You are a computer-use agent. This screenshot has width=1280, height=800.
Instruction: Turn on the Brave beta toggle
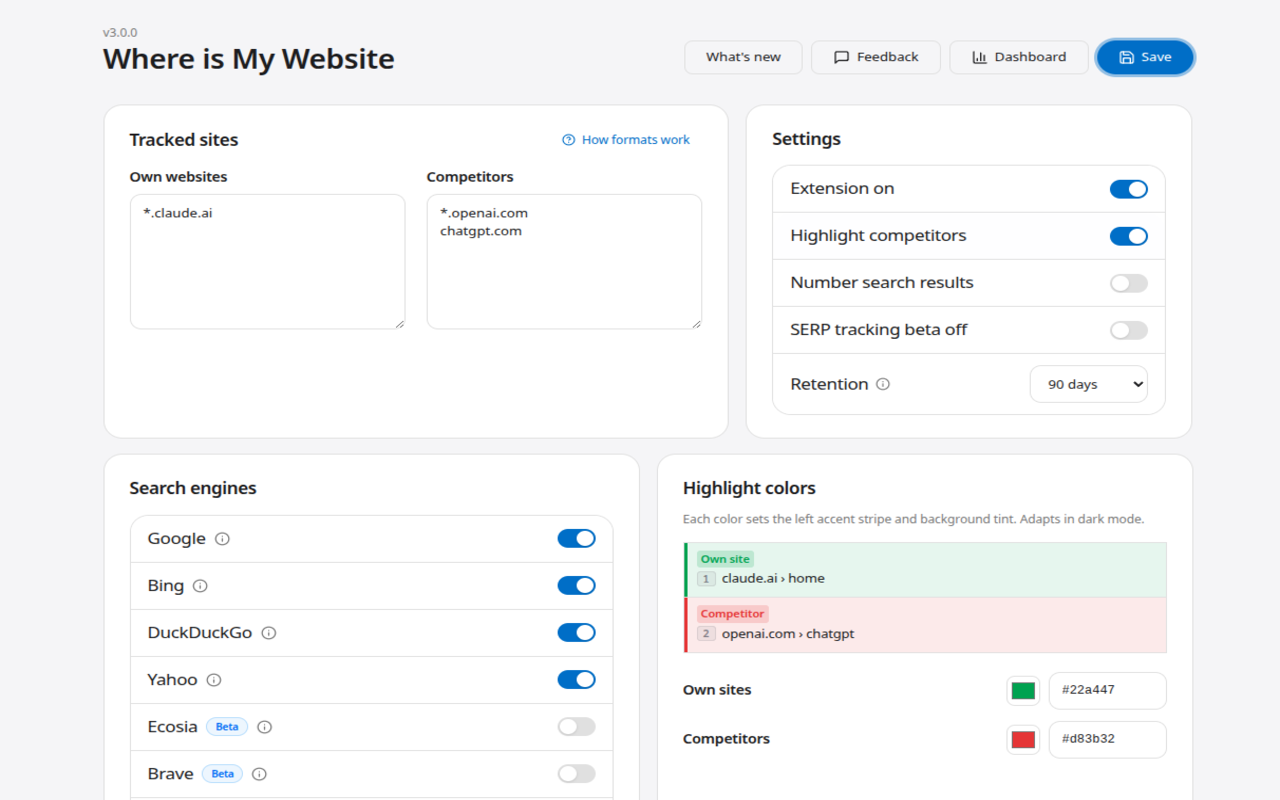[577, 774]
